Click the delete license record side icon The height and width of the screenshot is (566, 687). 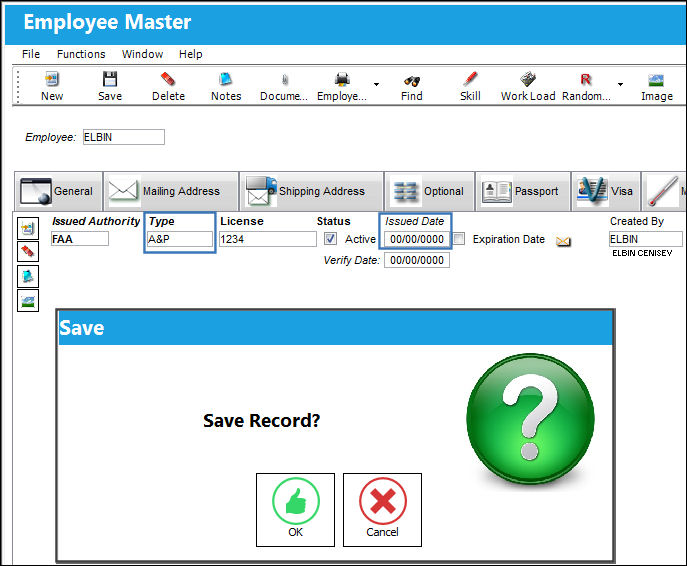[28, 252]
